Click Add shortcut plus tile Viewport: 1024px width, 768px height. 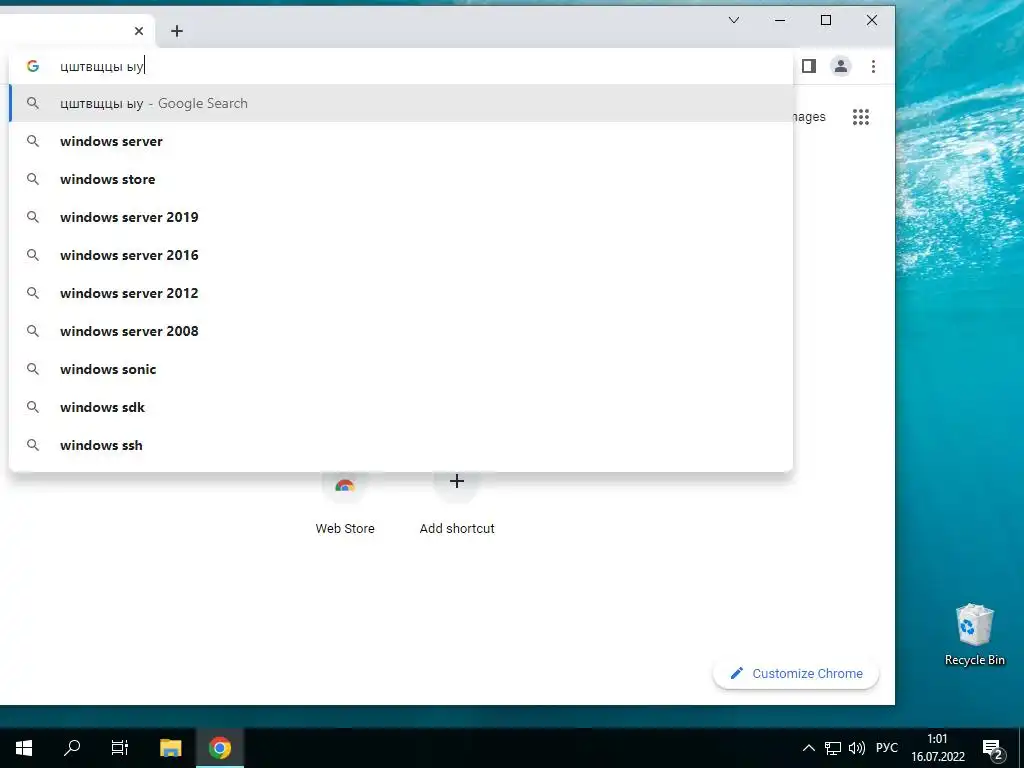point(456,504)
